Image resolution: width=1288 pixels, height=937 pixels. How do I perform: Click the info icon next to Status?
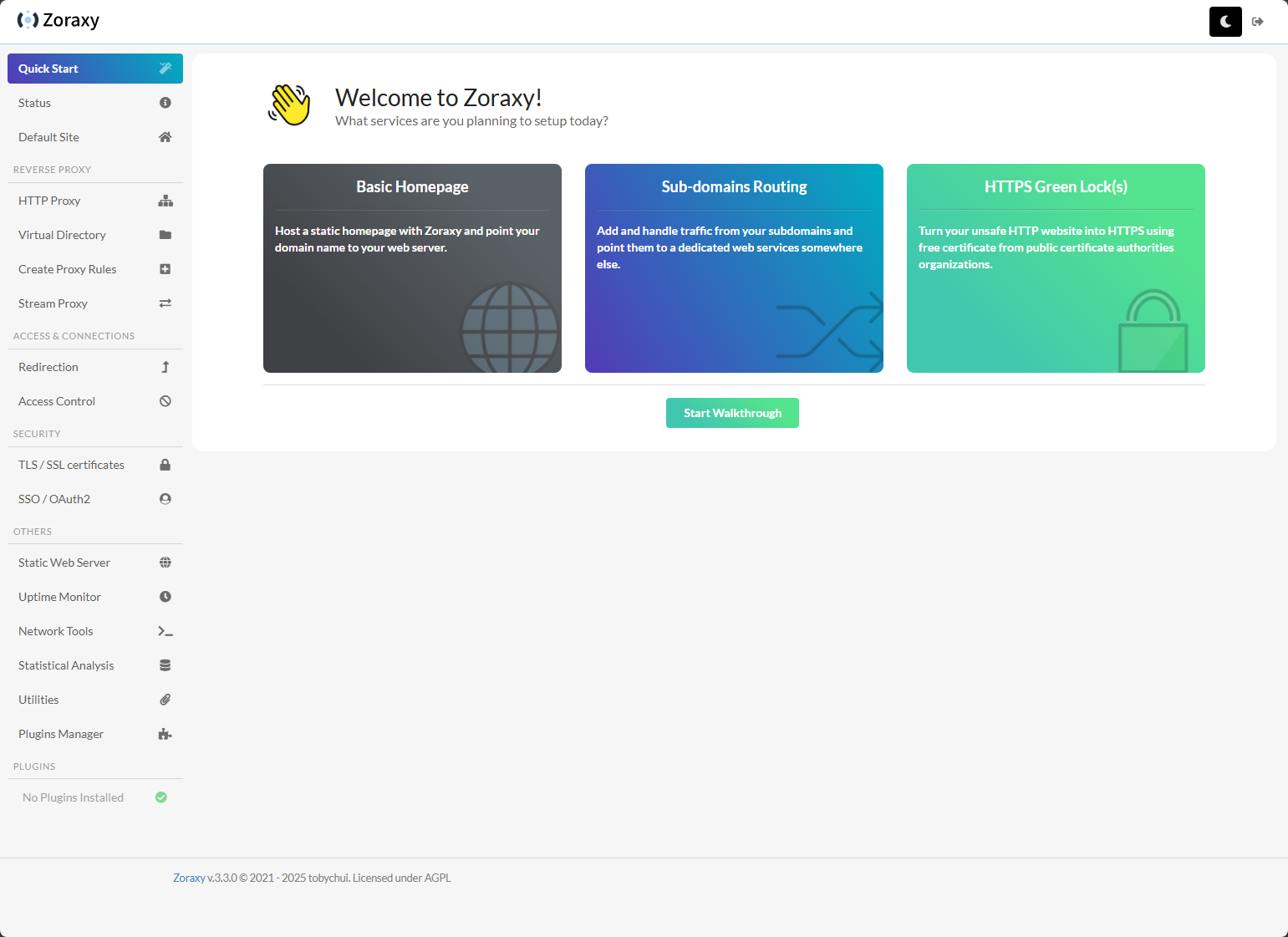[x=165, y=103]
